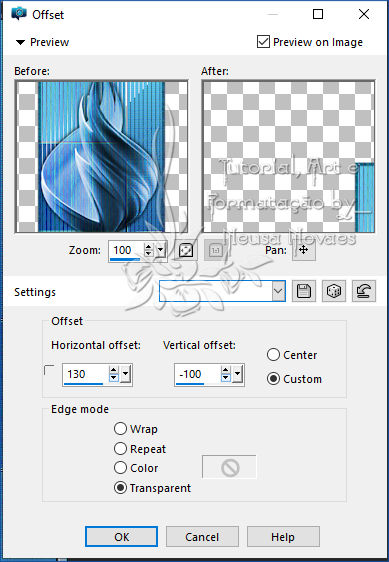Collapse the Preview section triangle
Viewport: 389px width, 562px height.
pyautogui.click(x=20, y=42)
